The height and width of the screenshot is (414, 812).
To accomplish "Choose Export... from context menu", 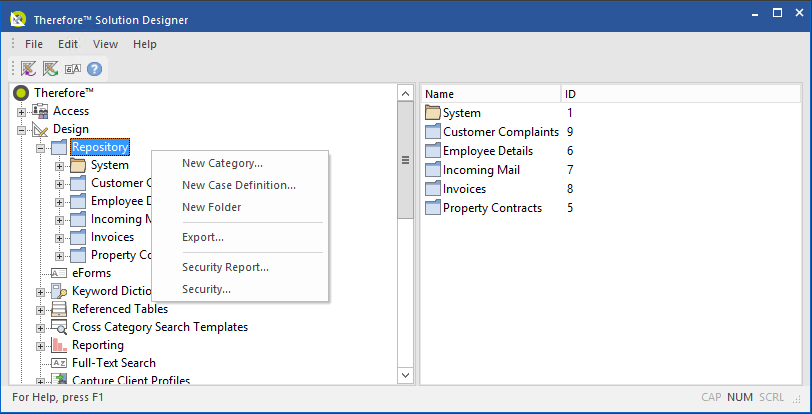I will [240, 237].
